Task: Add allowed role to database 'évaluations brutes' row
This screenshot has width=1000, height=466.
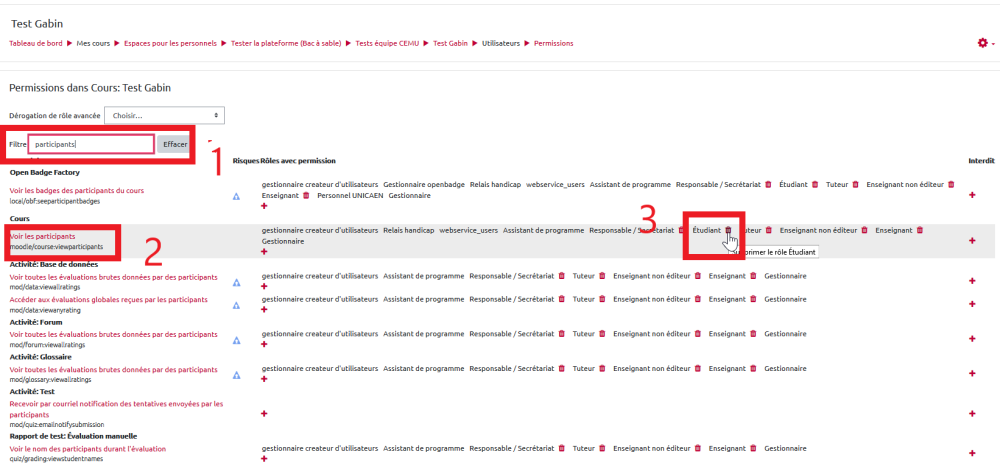Action: 264,286
